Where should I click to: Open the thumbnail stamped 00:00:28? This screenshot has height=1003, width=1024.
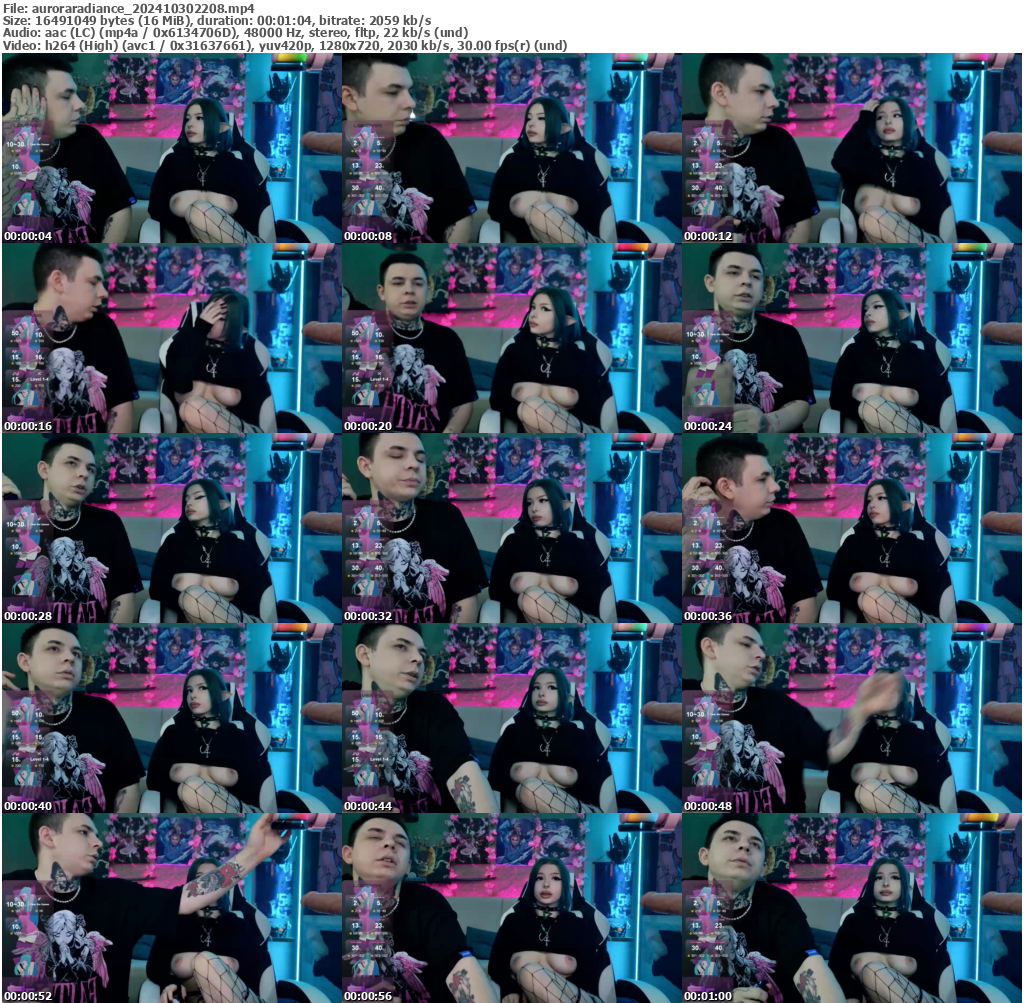(x=171, y=528)
